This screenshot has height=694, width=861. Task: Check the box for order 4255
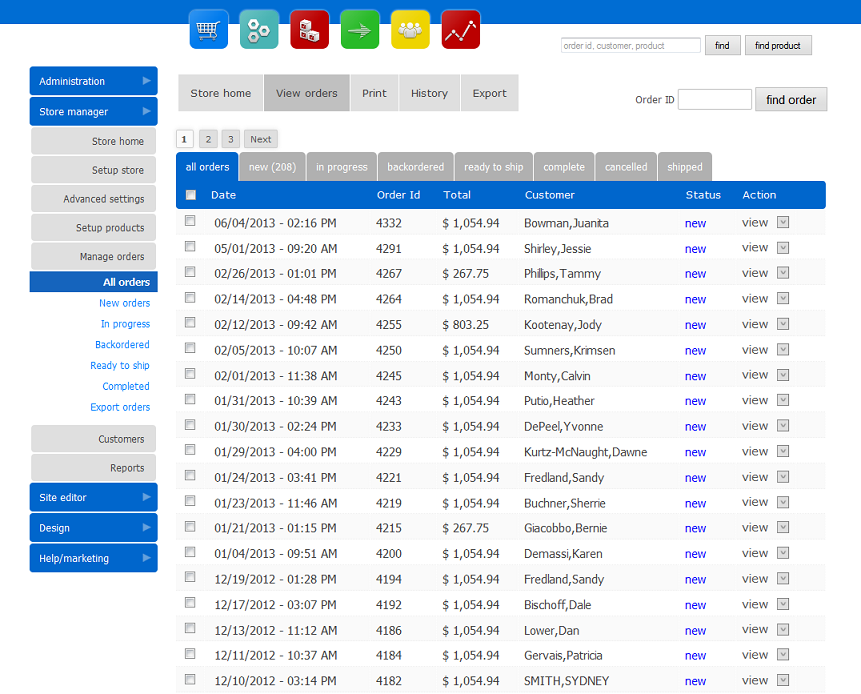coord(191,324)
